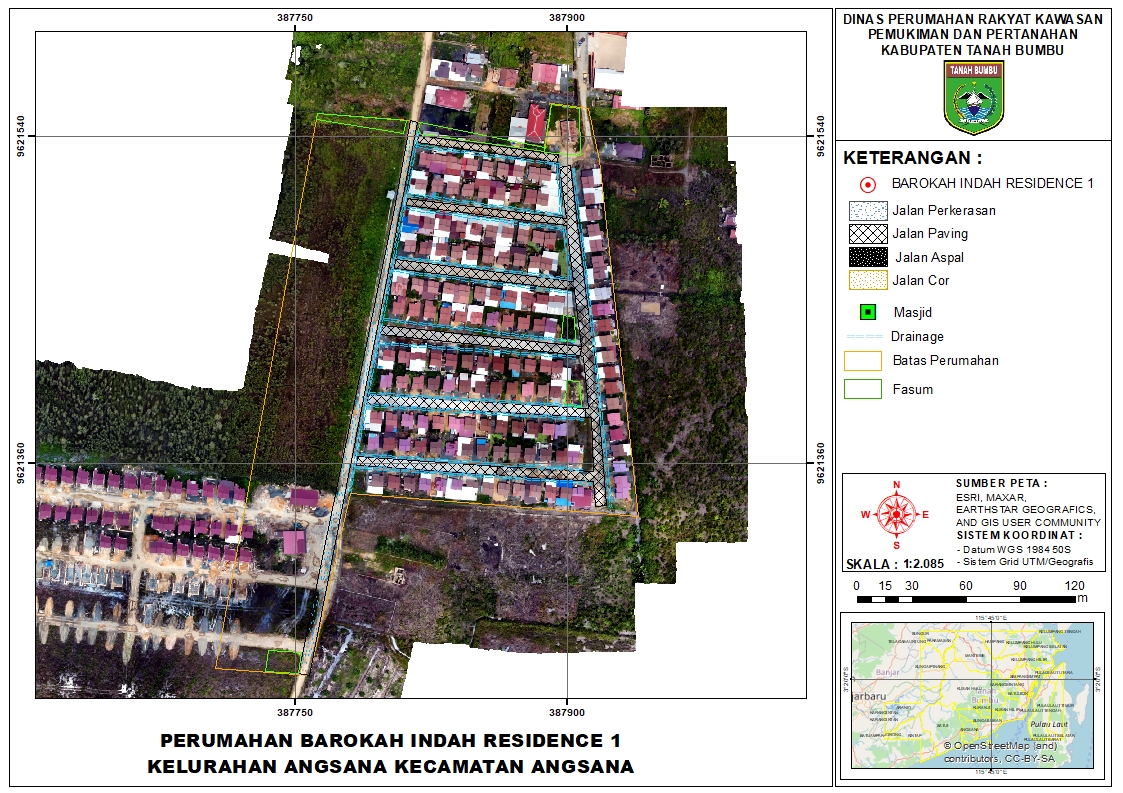The width and height of the screenshot is (1123, 793).
Task: Select the green Fasum outline swatch
Action: [862, 389]
